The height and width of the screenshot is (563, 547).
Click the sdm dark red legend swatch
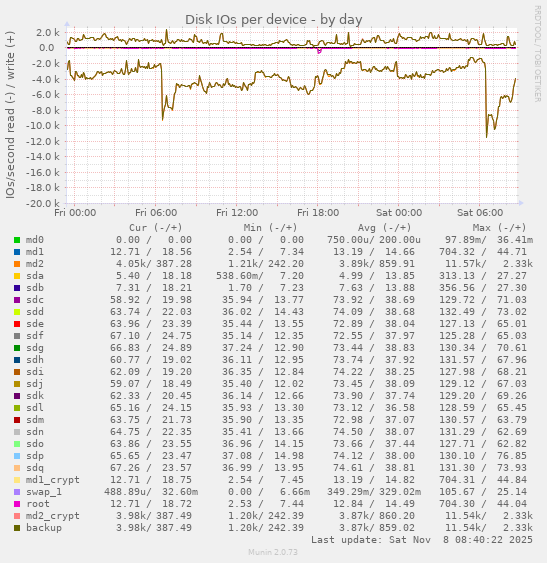[17, 420]
